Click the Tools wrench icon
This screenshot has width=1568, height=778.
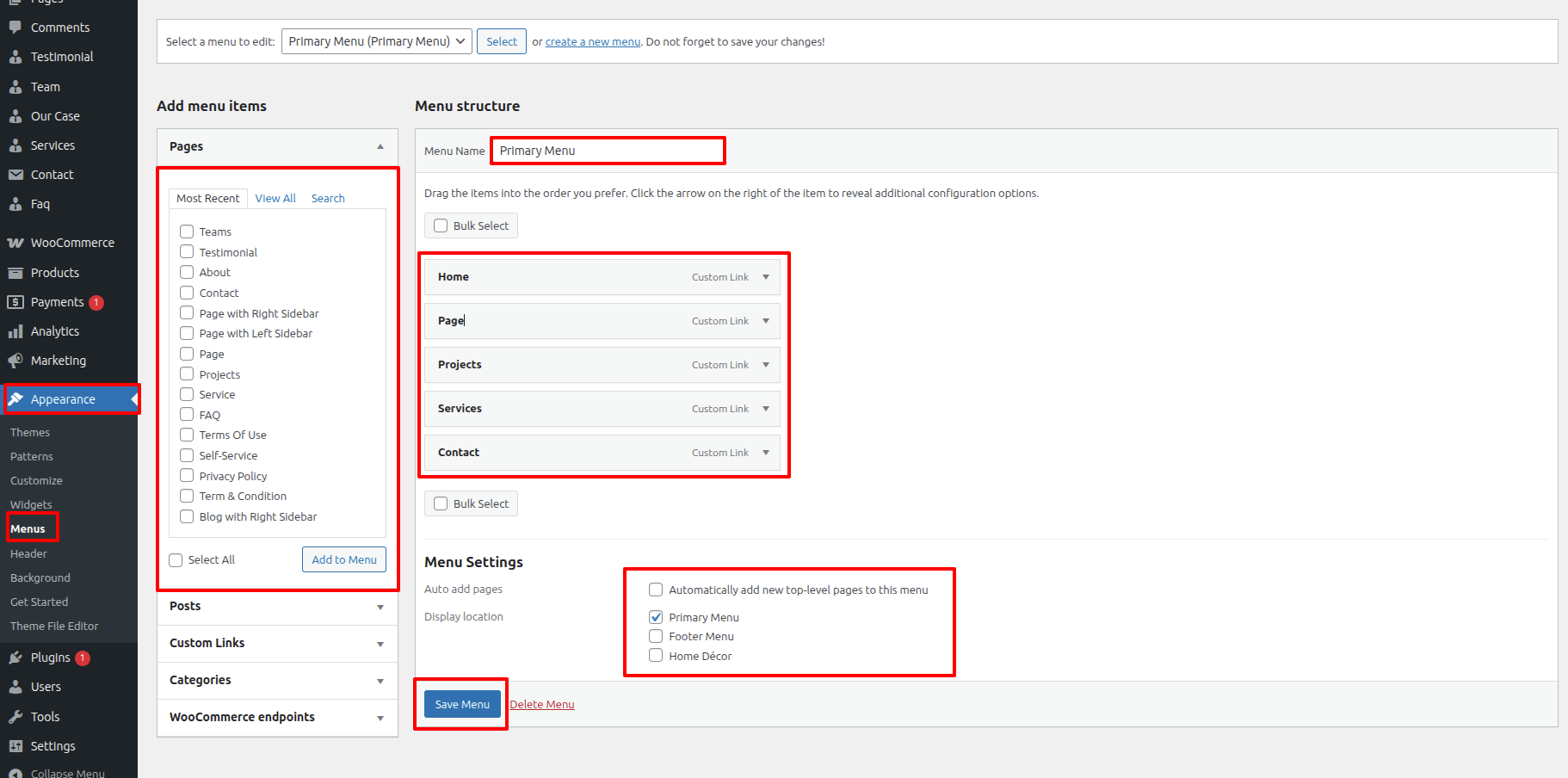(x=15, y=717)
